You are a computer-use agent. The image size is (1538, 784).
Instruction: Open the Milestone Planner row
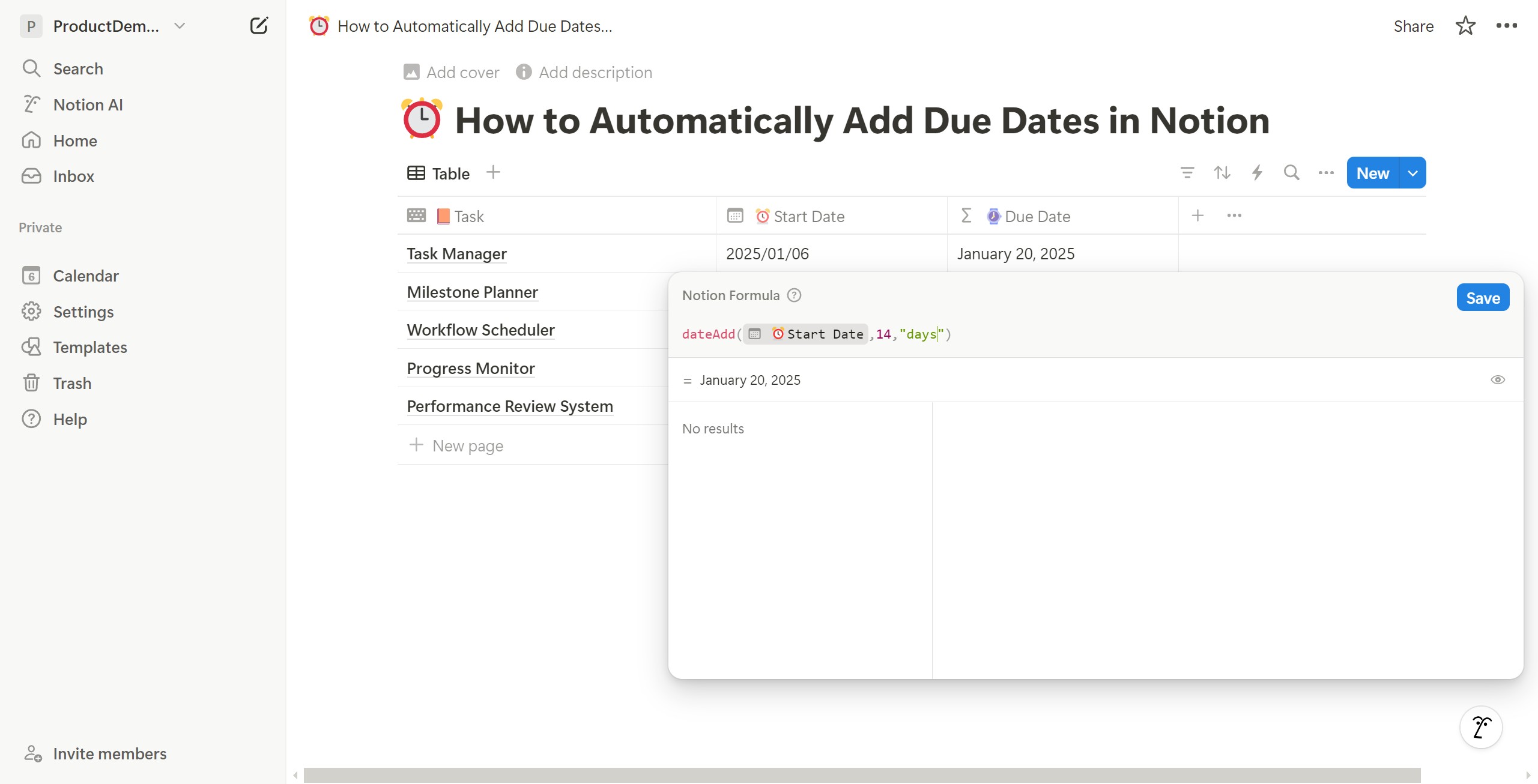[x=473, y=292]
